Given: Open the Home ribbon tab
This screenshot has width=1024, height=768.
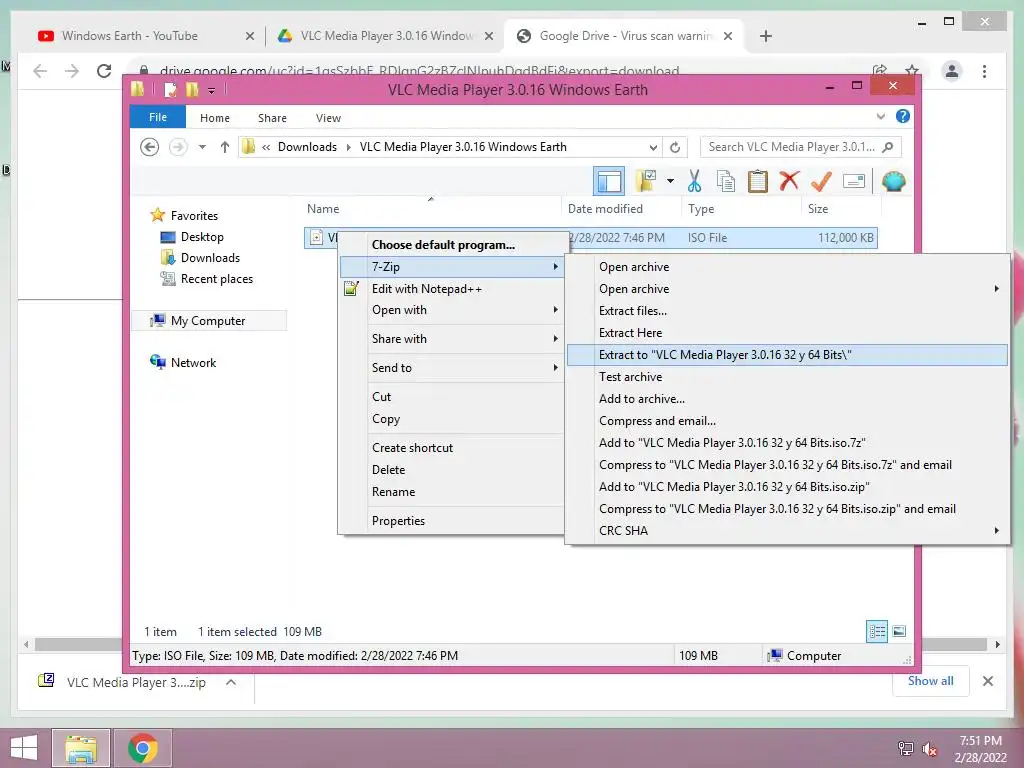Looking at the screenshot, I should [x=215, y=118].
